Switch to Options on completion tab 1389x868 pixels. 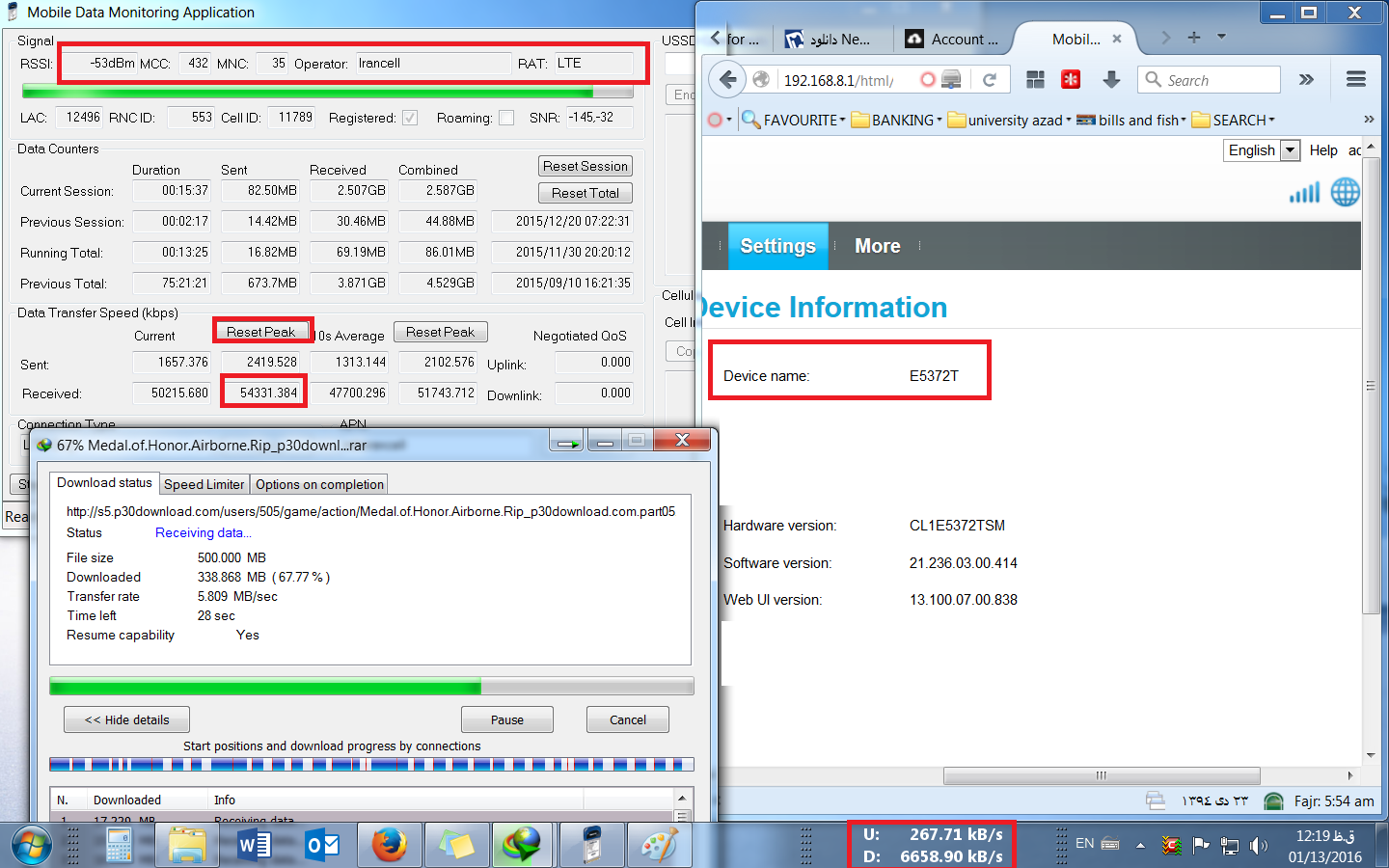click(319, 484)
